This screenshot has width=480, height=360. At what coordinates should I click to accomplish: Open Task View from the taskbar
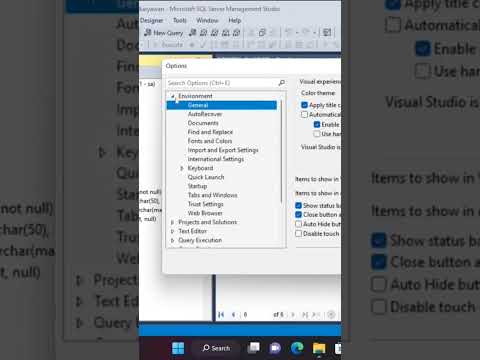pyautogui.click(x=254, y=348)
